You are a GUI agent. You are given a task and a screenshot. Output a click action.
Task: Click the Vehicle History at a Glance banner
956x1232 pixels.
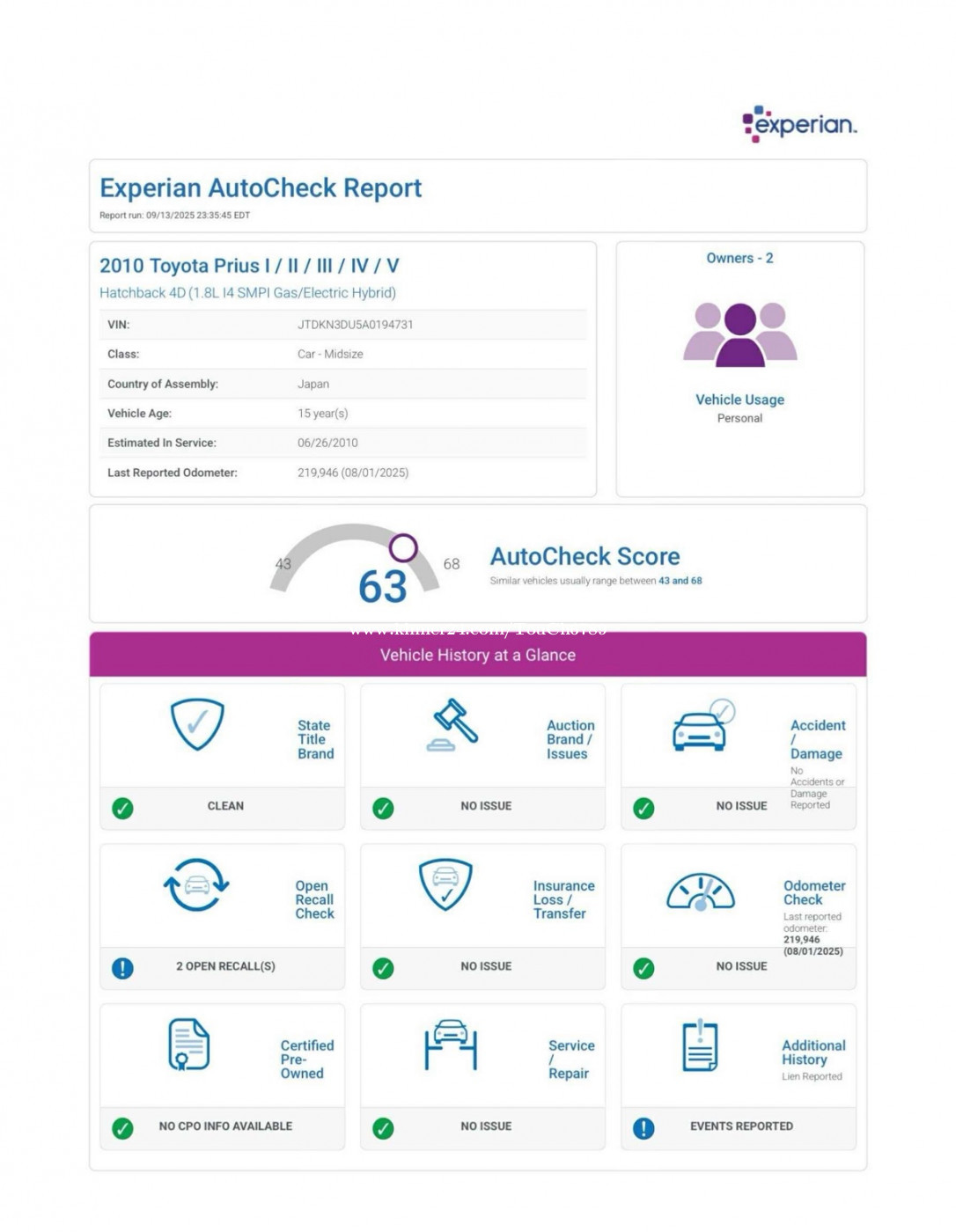pyautogui.click(x=477, y=655)
